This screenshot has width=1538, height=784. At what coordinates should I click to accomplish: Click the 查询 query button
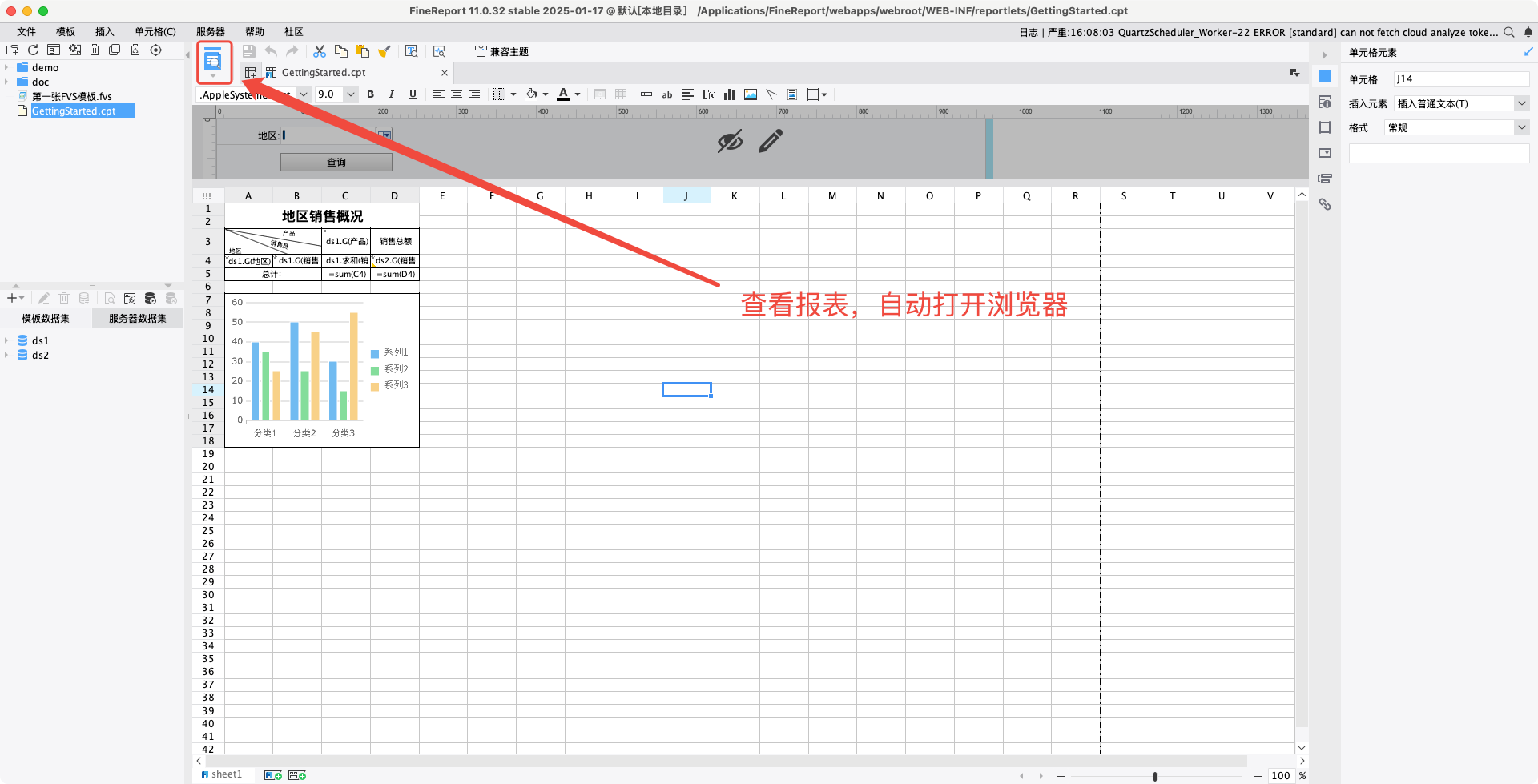point(336,163)
